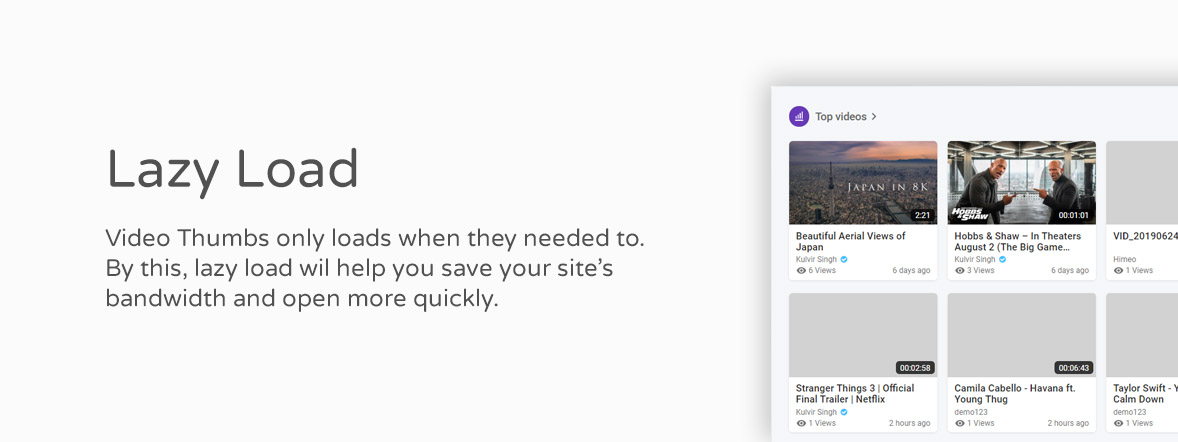Image resolution: width=1178 pixels, height=442 pixels.
Task: Expand Top videos via chevron arrow
Action: (874, 117)
